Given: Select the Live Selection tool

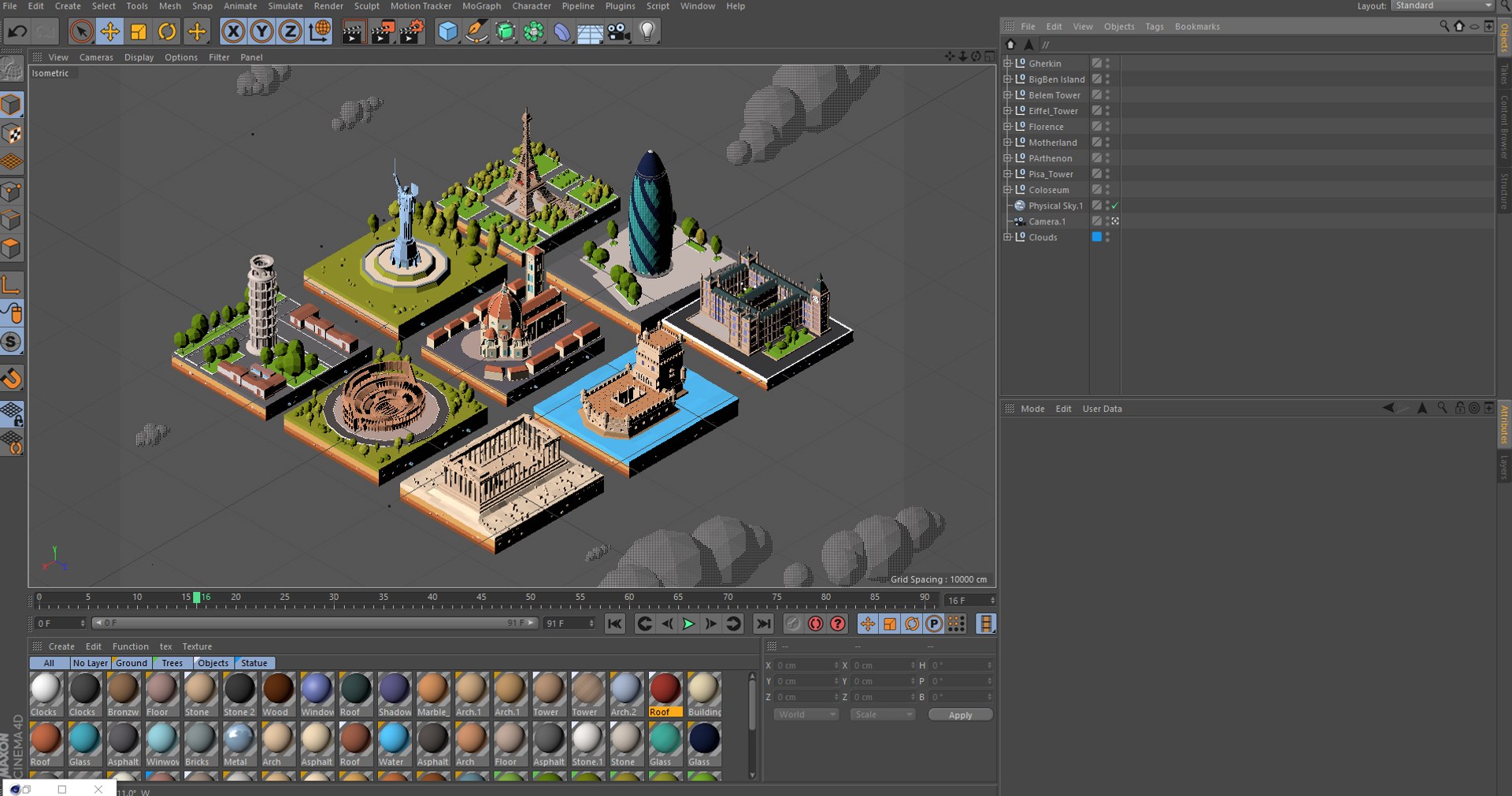Looking at the screenshot, I should point(81,31).
